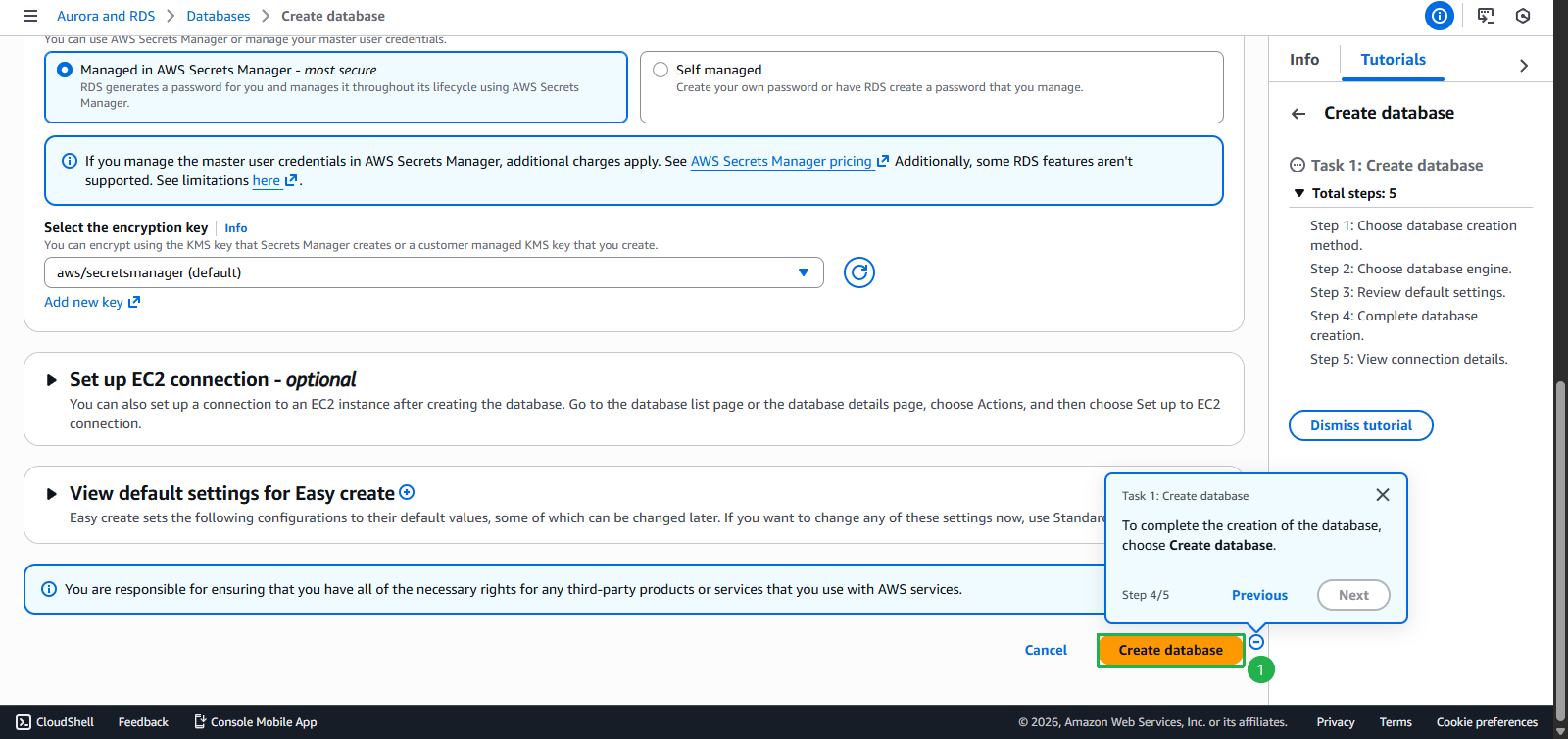This screenshot has height=739, width=1568.
Task: Click the orange Create database button
Action: 1170,651
